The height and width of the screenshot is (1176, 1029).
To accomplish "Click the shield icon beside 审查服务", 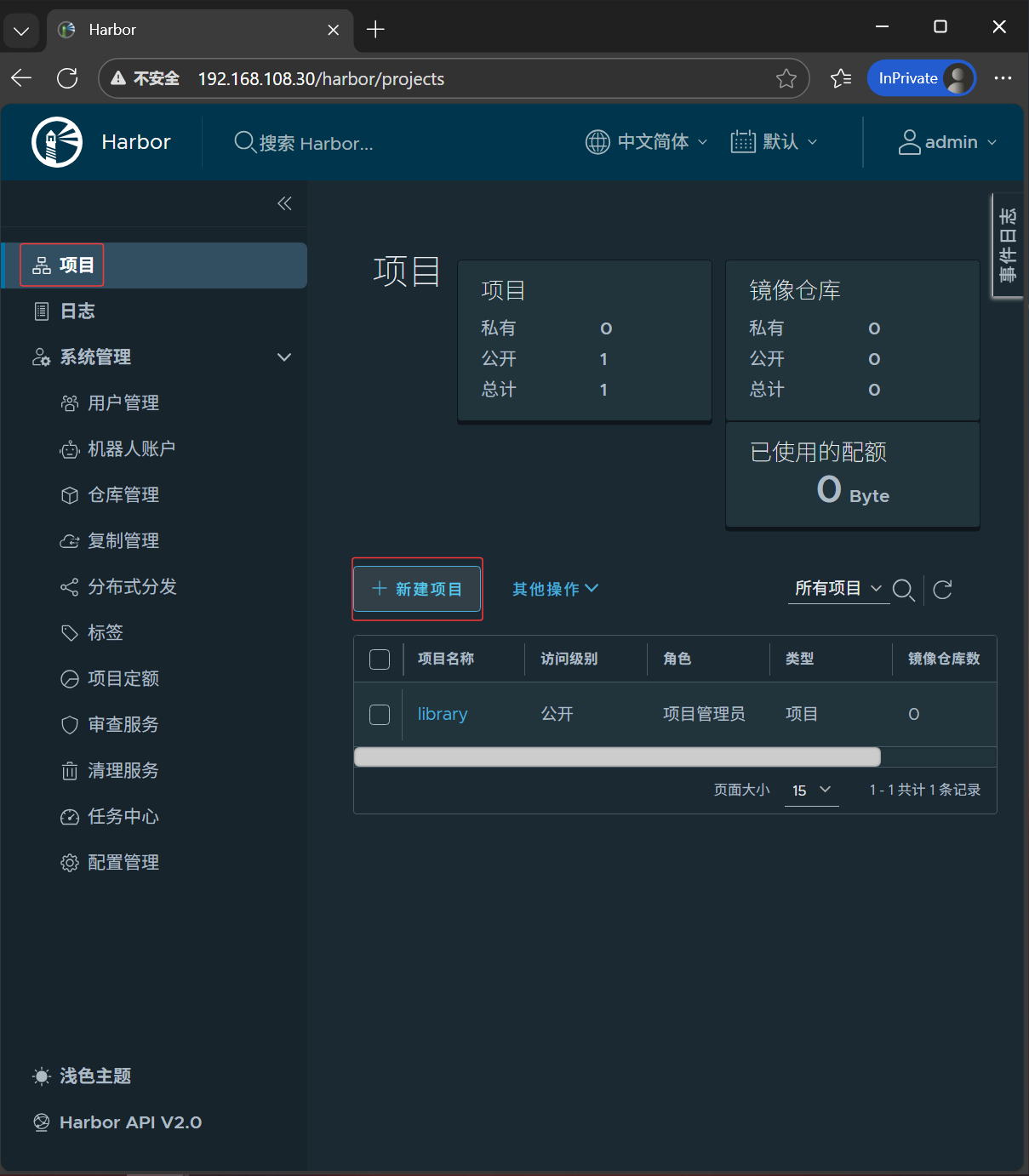I will pos(70,725).
